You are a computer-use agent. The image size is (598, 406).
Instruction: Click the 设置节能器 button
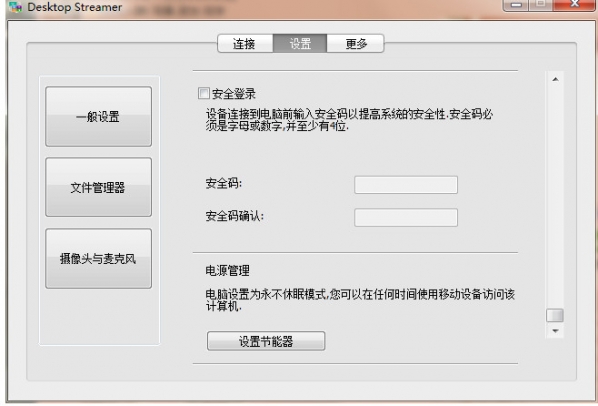pos(266,341)
